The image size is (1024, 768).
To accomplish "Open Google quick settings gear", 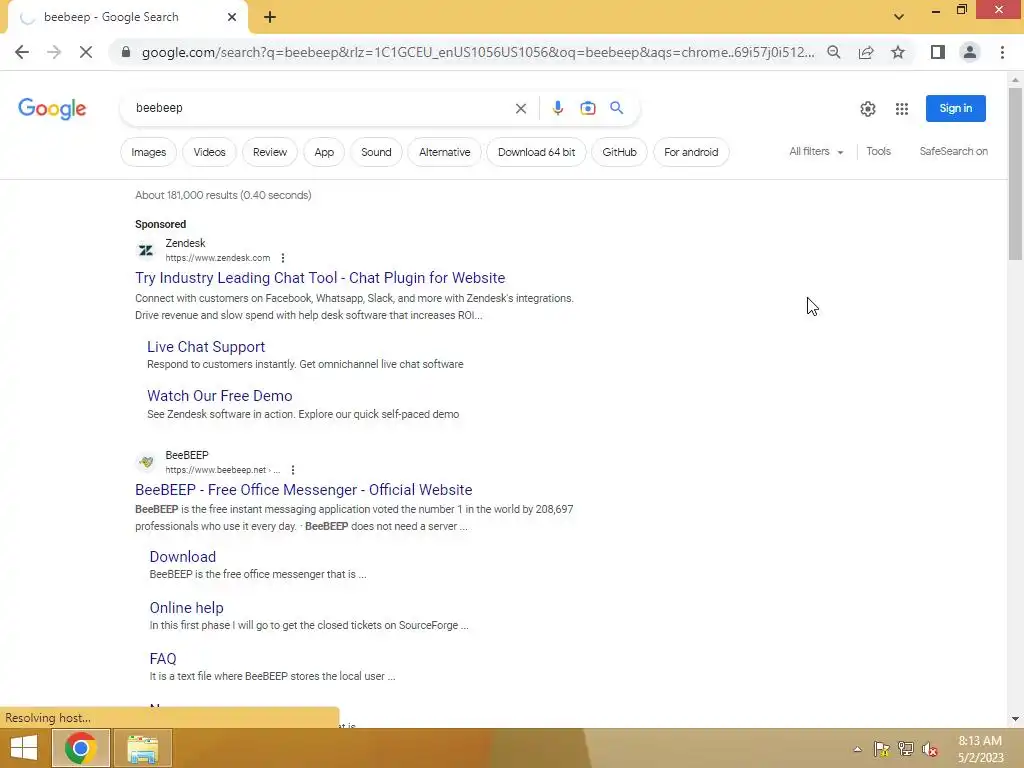I will click(x=867, y=108).
